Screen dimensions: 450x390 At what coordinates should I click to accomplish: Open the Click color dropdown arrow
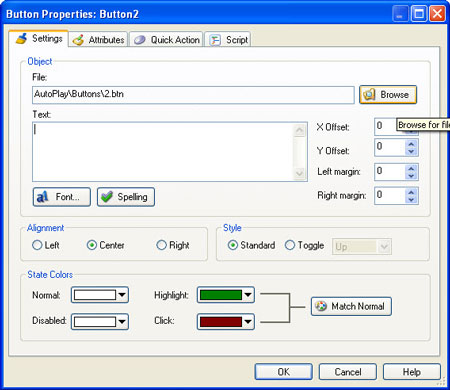pyautogui.click(x=248, y=322)
